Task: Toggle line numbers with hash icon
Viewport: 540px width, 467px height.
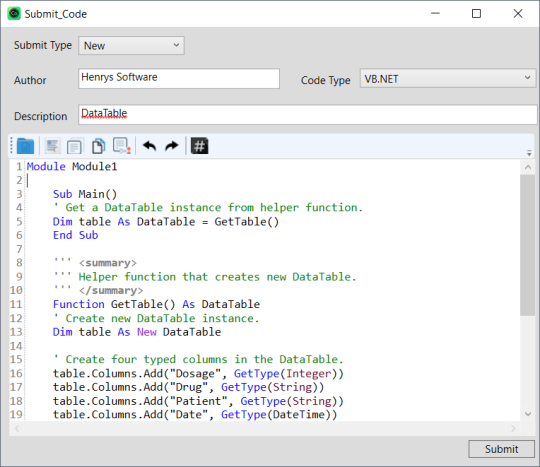Action: tap(199, 146)
